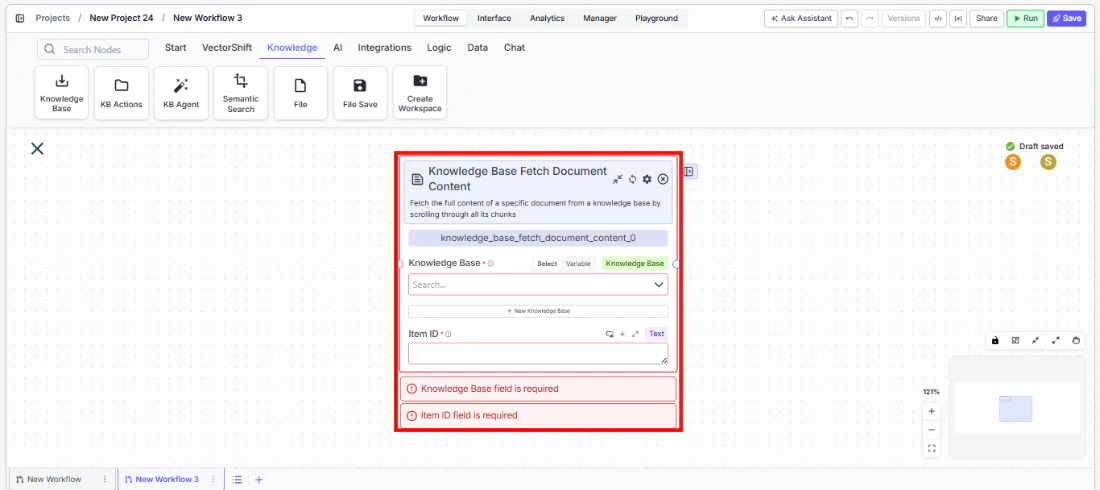The height and width of the screenshot is (490, 1100).
Task: Zoom out with the minus button
Action: 932,430
